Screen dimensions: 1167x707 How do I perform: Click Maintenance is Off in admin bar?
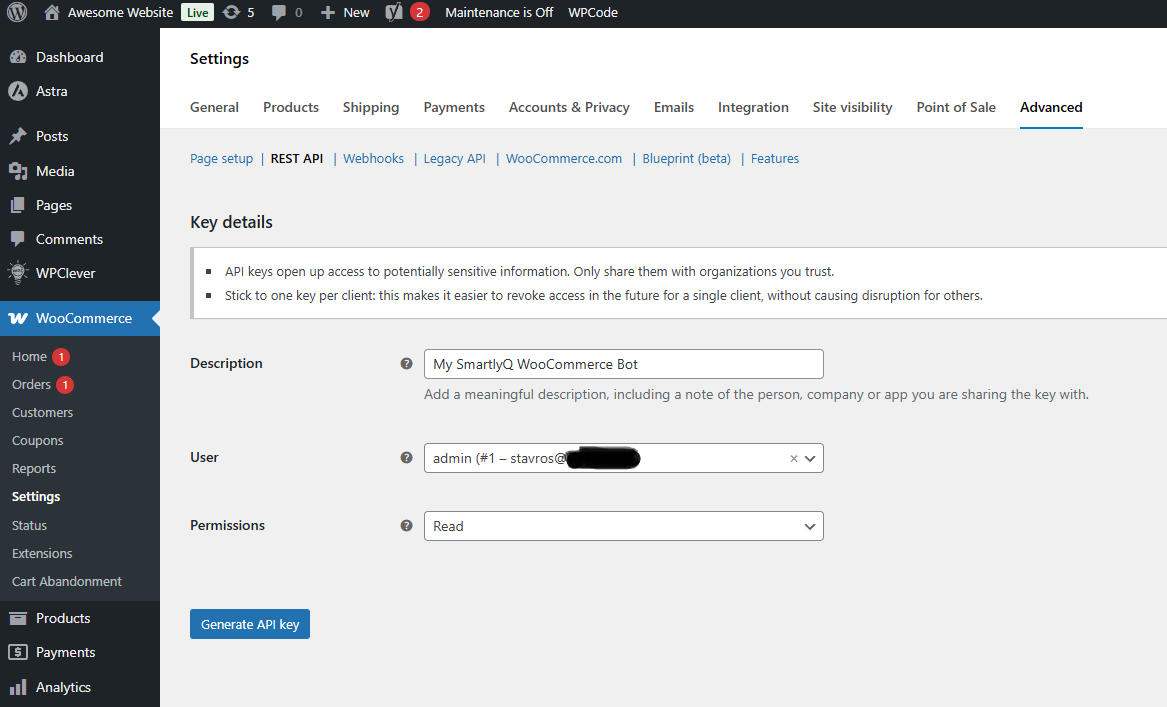tap(499, 13)
